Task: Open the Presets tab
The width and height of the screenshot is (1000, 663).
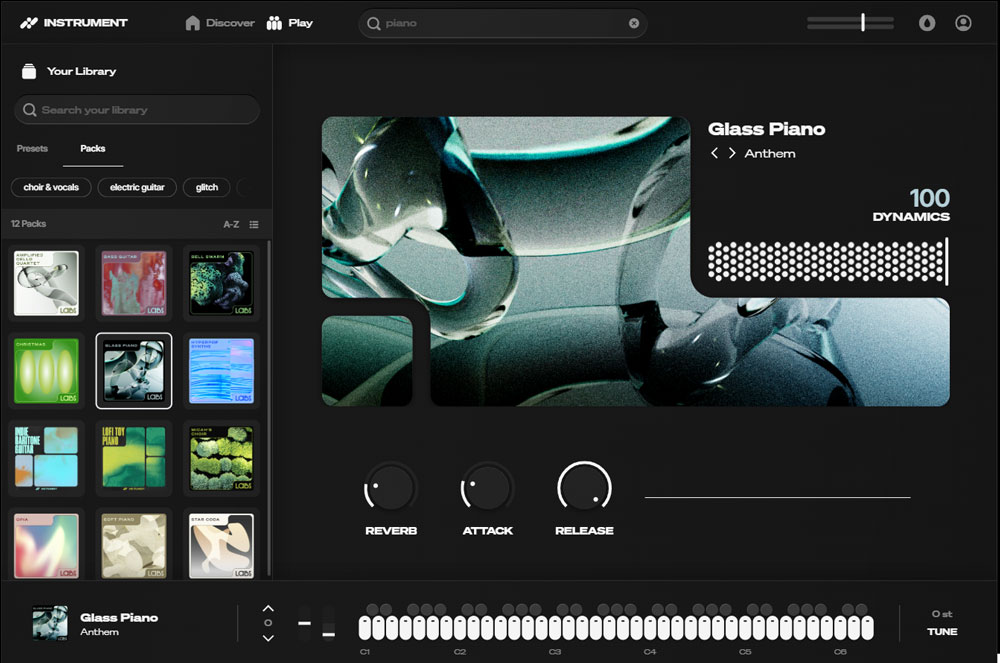Action: point(32,149)
